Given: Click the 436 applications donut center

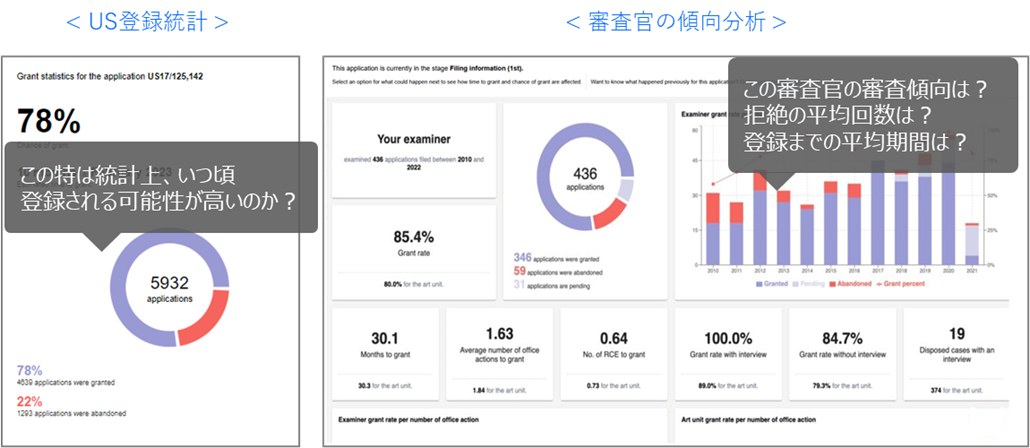Looking at the screenshot, I should coord(585,177).
